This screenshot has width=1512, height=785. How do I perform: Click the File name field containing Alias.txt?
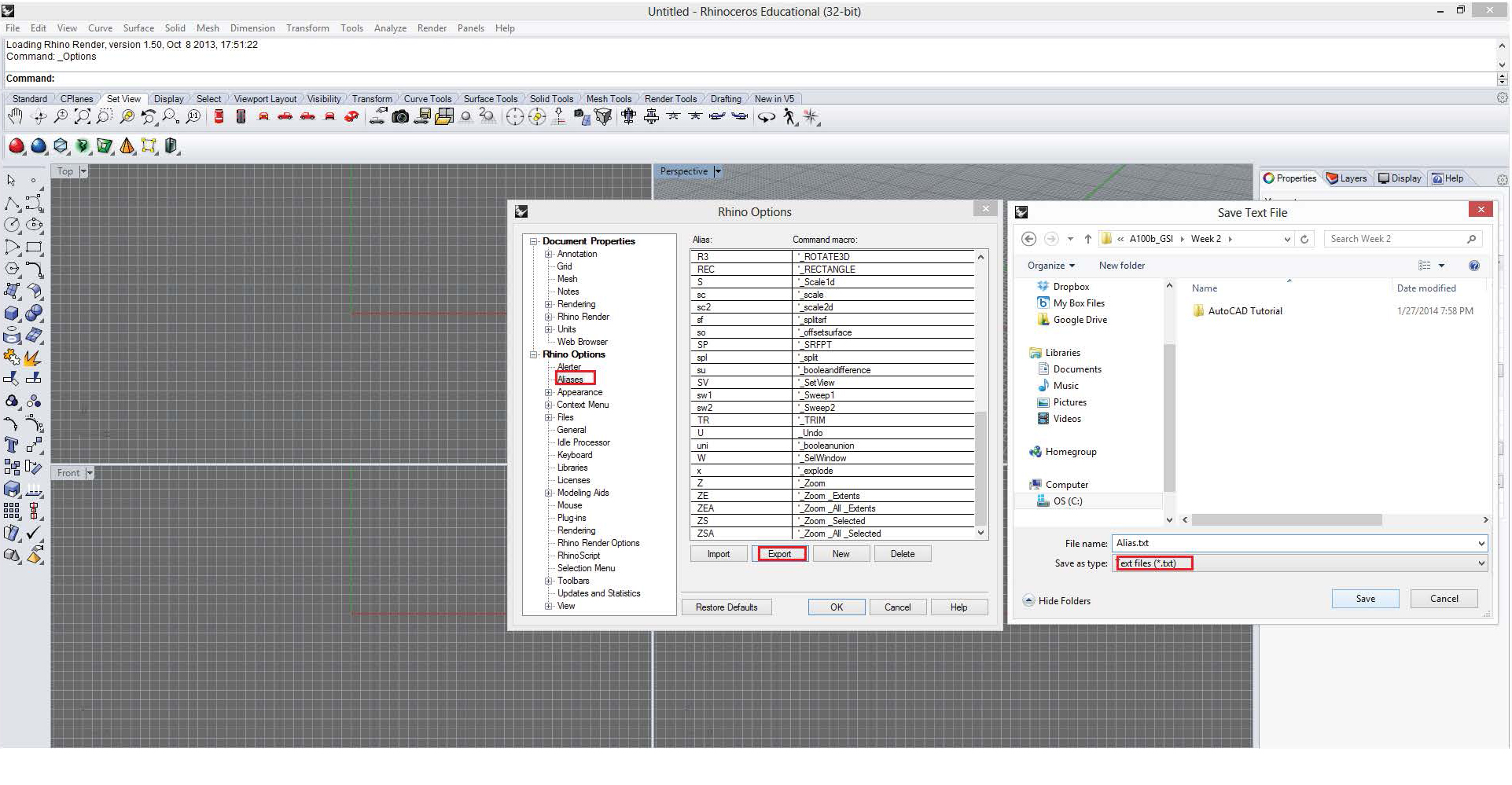coord(1299,543)
